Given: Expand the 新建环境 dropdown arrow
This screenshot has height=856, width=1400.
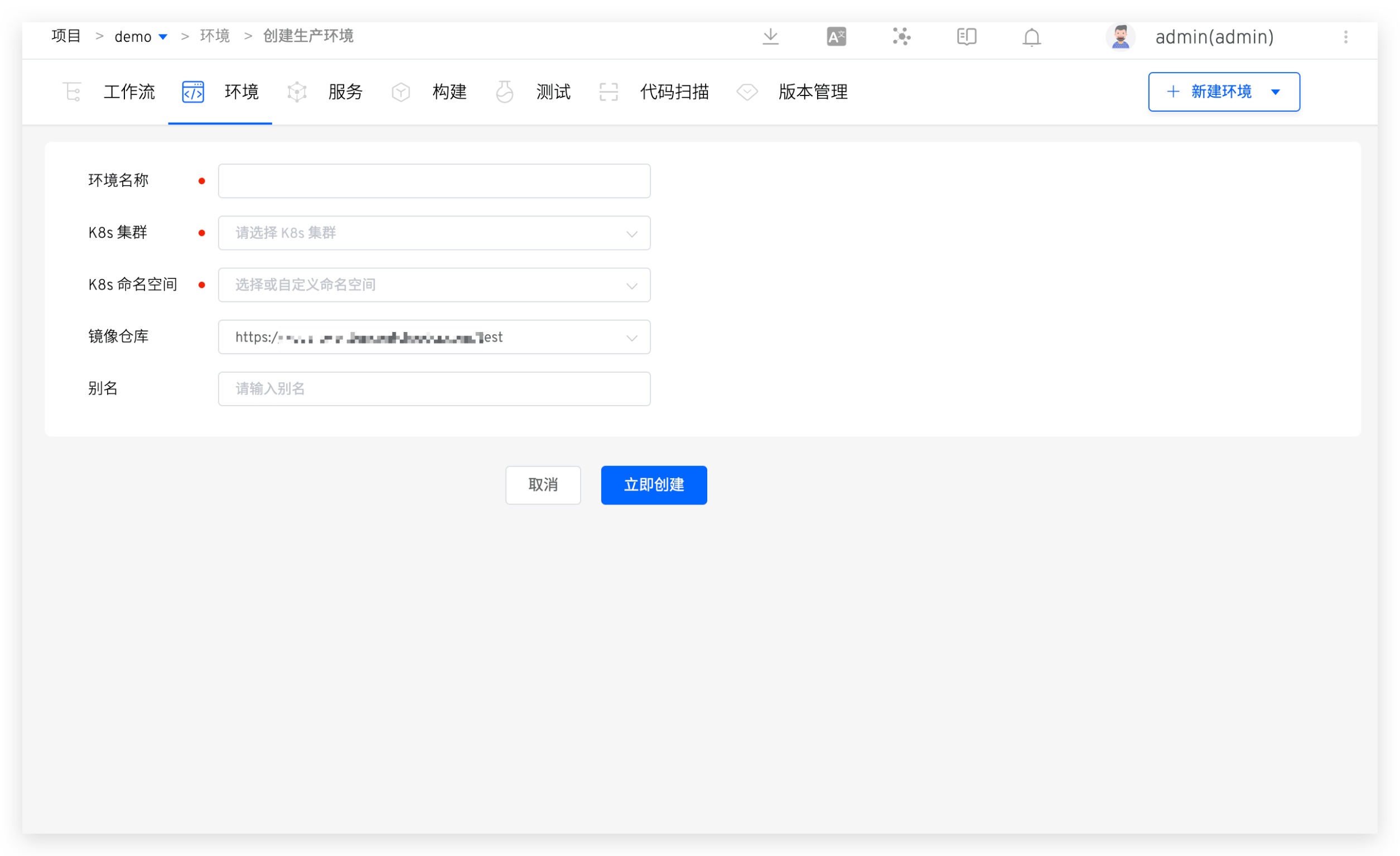Looking at the screenshot, I should click(1276, 92).
